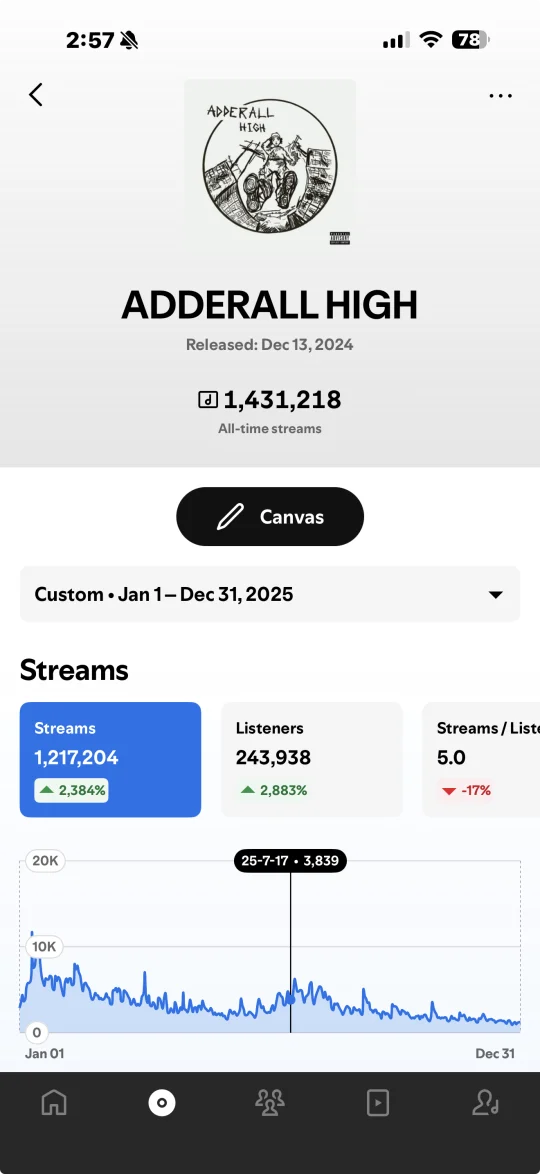This screenshot has width=540, height=1174.
Task: Tap the stream peak near Jan 01
Action: pos(31,934)
